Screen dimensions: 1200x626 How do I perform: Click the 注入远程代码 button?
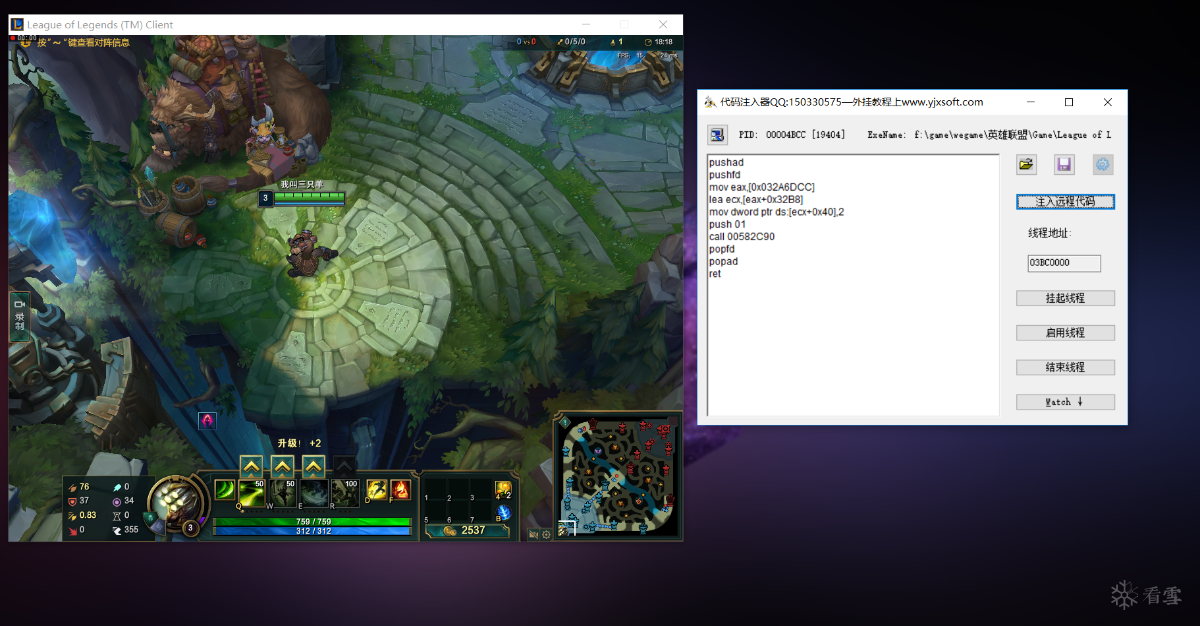click(x=1065, y=202)
